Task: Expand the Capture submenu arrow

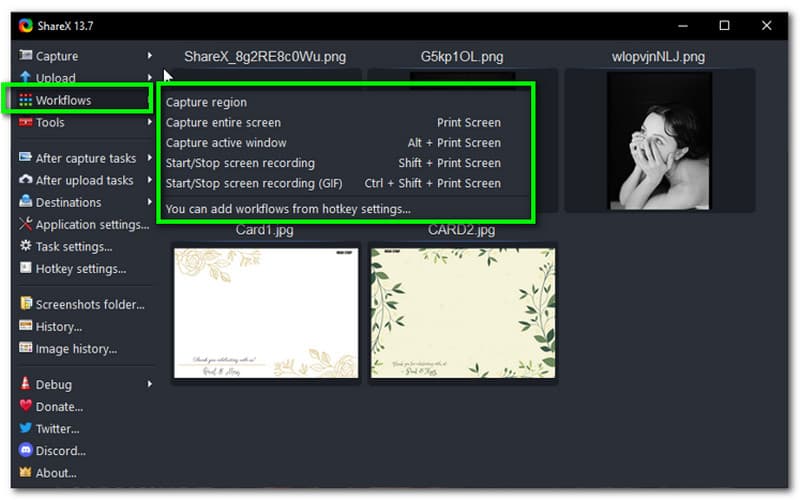Action: click(149, 55)
